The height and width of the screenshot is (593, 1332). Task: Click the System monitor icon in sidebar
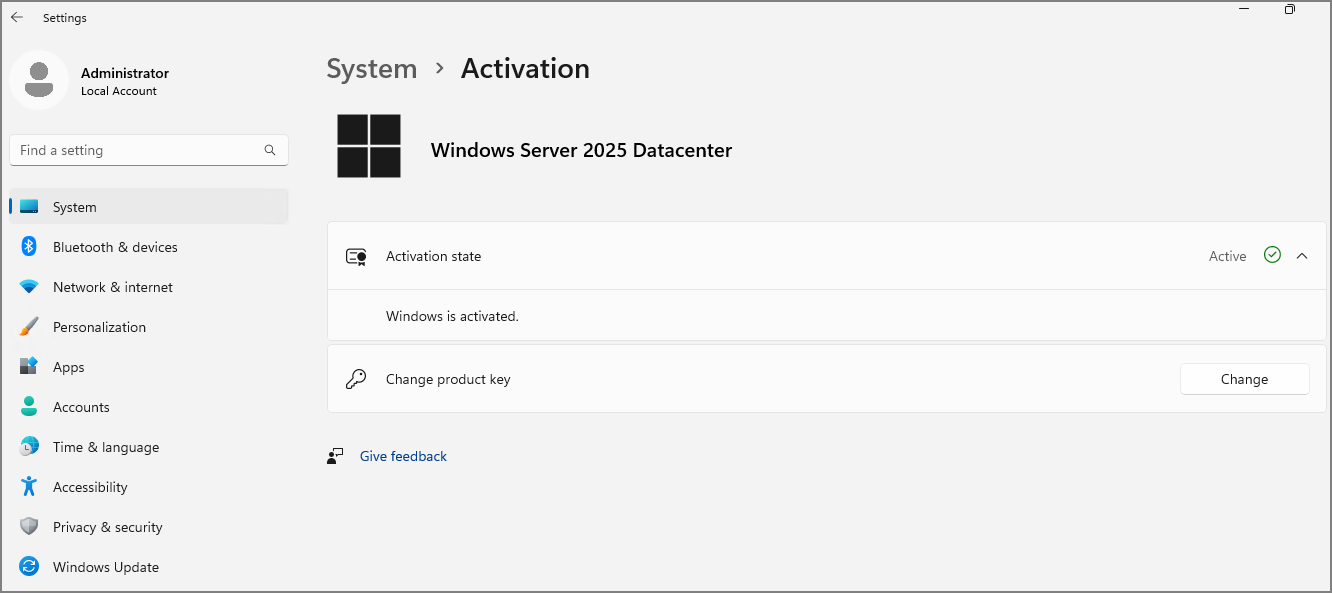(x=29, y=207)
